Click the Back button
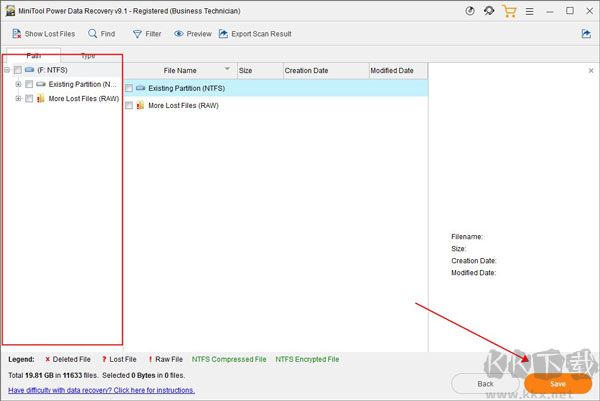The image size is (600, 401). click(x=485, y=384)
